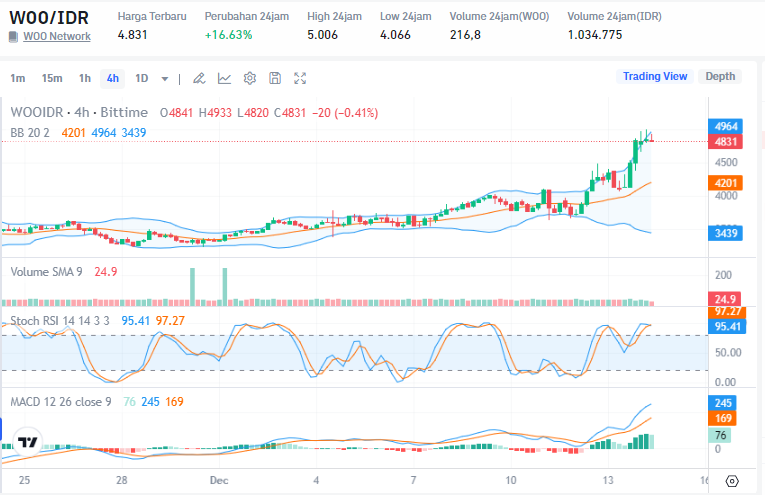Switch to Trading View chart

pyautogui.click(x=655, y=77)
